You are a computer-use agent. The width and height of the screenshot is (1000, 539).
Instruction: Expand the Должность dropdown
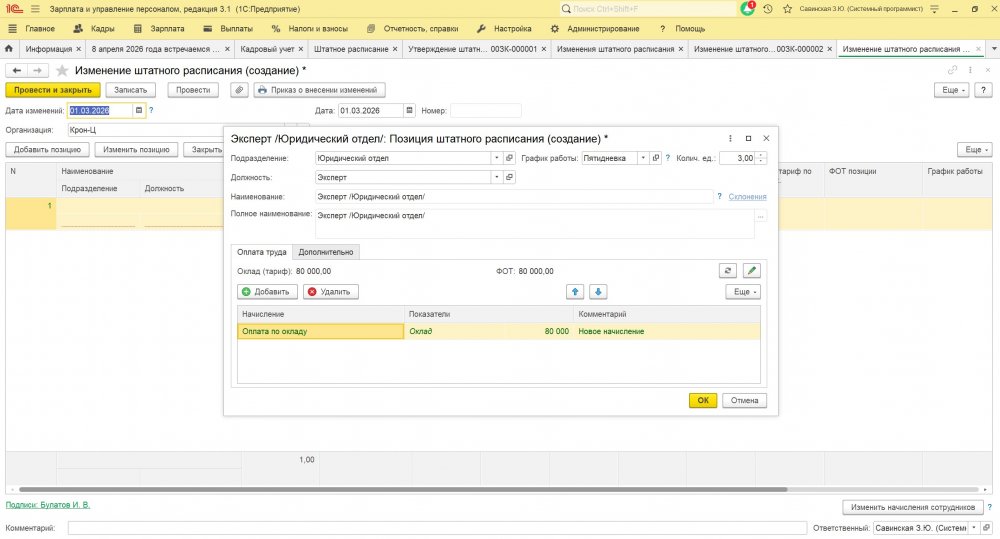(x=497, y=177)
